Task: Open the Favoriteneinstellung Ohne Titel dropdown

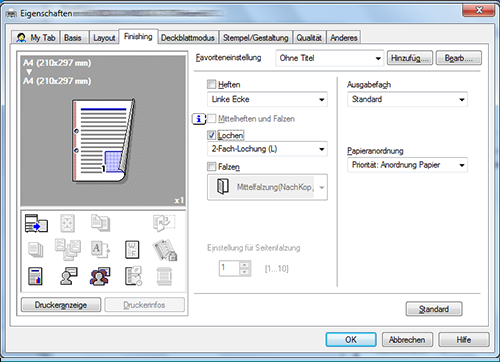Action: pyautogui.click(x=330, y=58)
